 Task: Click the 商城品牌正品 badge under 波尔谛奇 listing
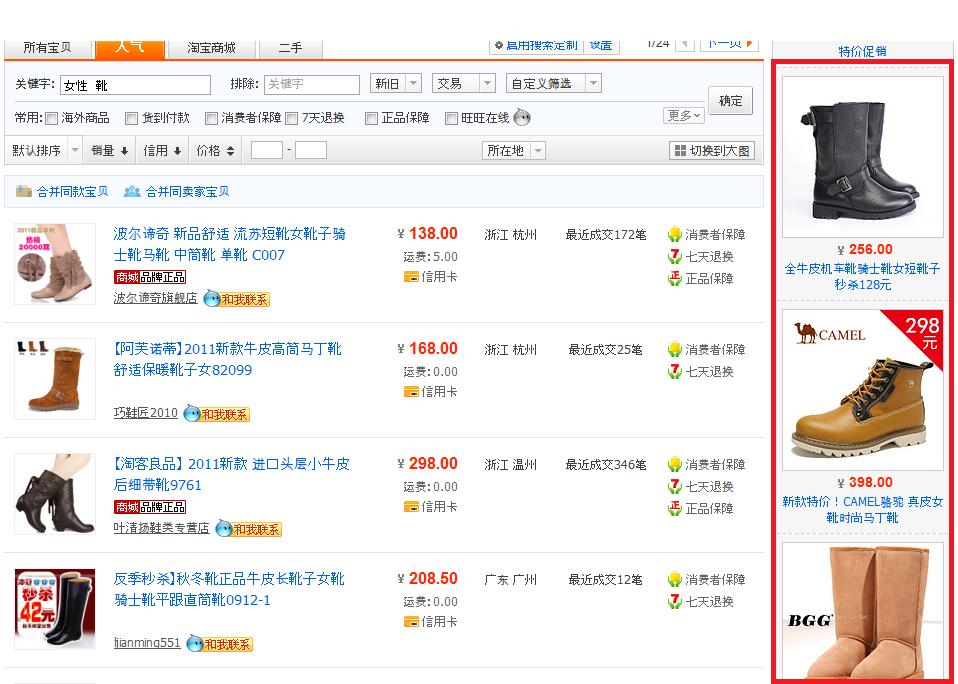tap(150, 277)
